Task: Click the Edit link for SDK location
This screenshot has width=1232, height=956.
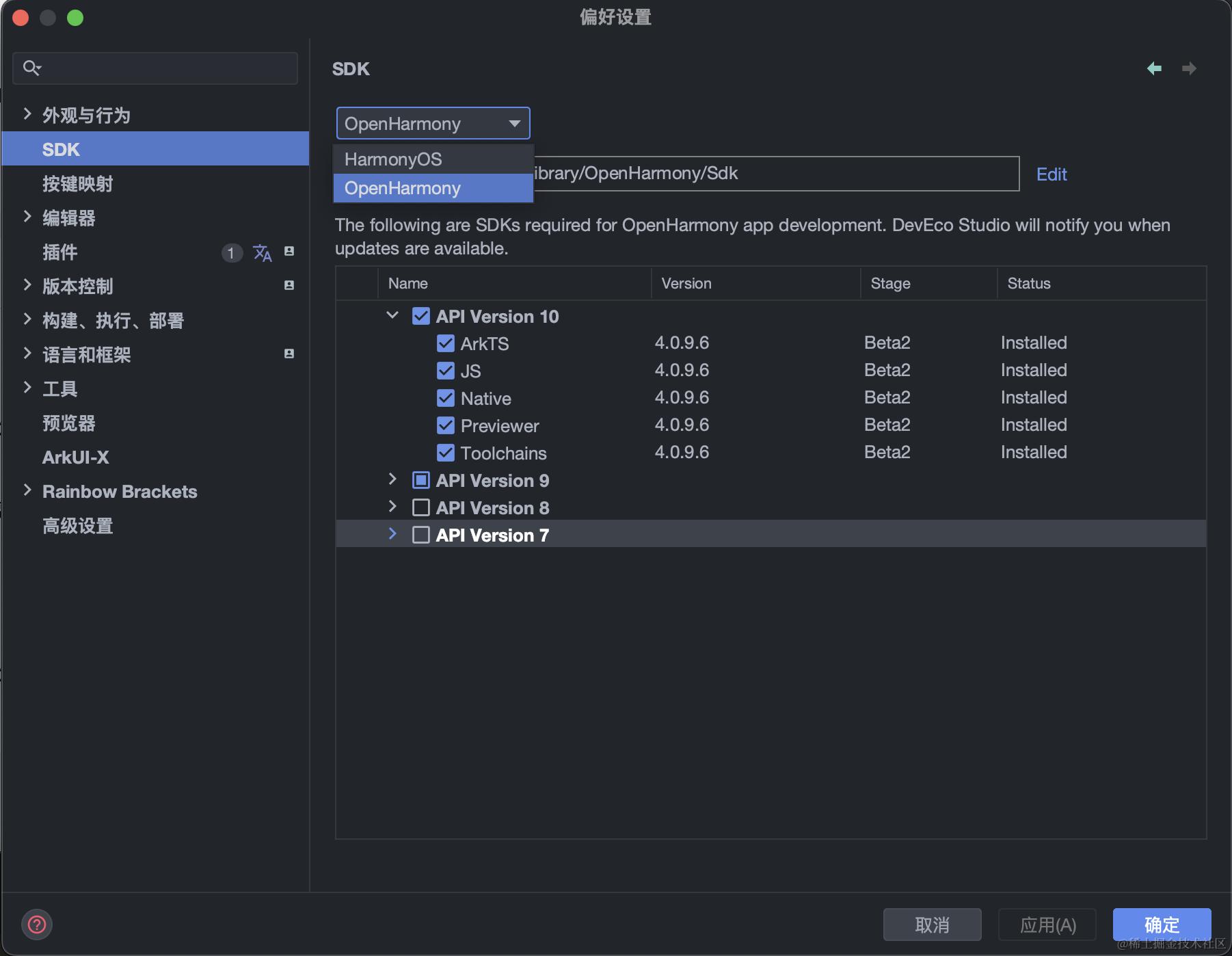Action: [x=1052, y=174]
